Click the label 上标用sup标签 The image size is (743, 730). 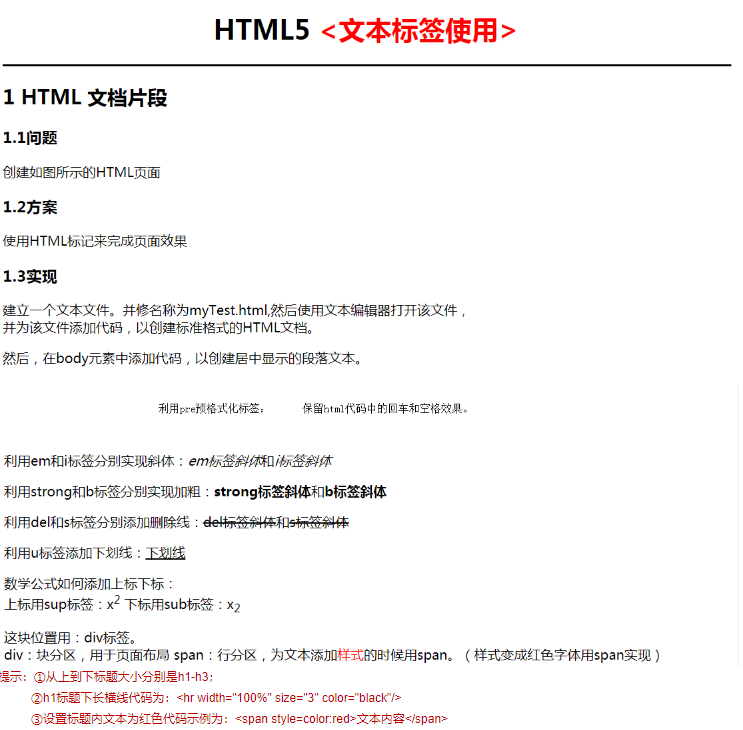[x=54, y=605]
